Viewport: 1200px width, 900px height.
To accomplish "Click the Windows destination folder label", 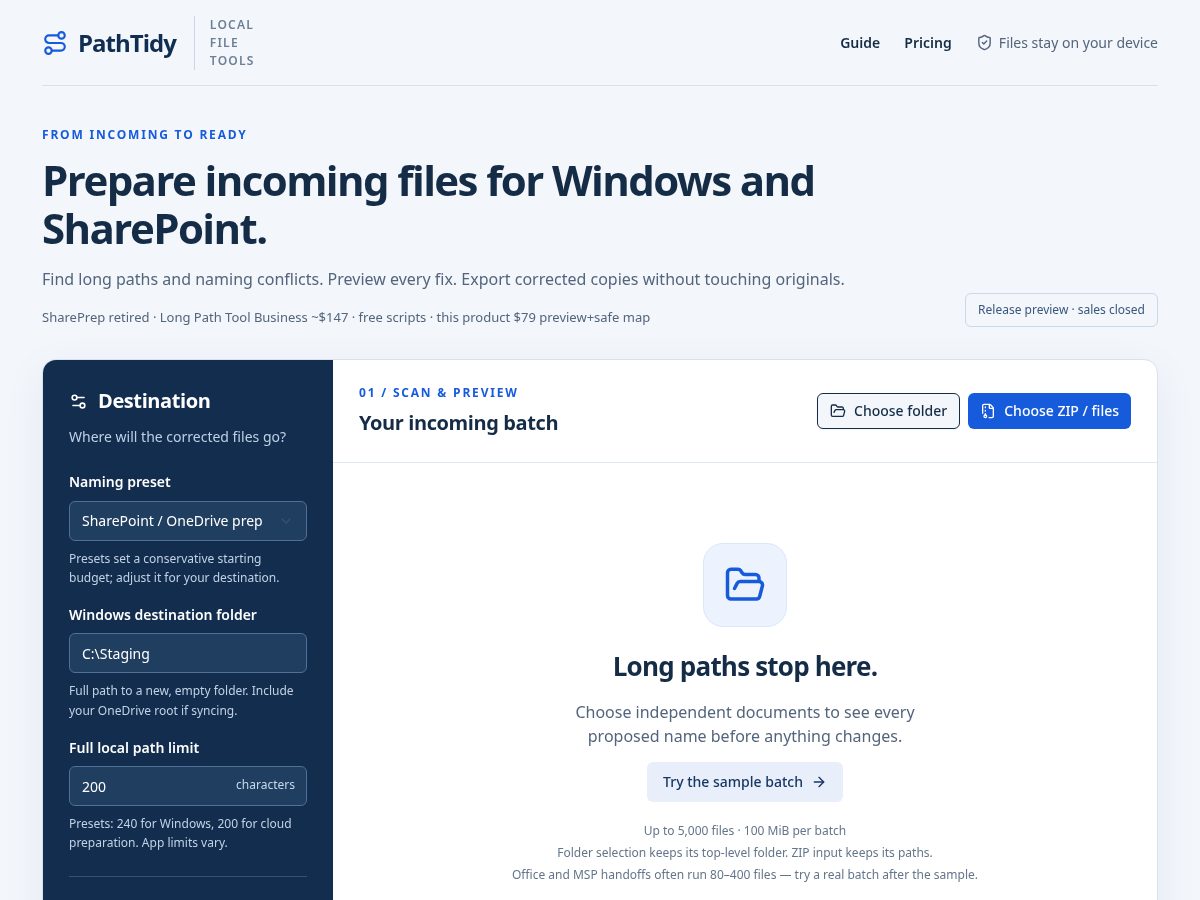I will 163,615.
